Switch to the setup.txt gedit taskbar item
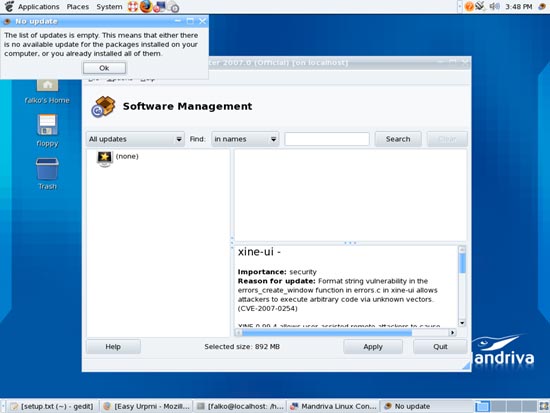 52,406
